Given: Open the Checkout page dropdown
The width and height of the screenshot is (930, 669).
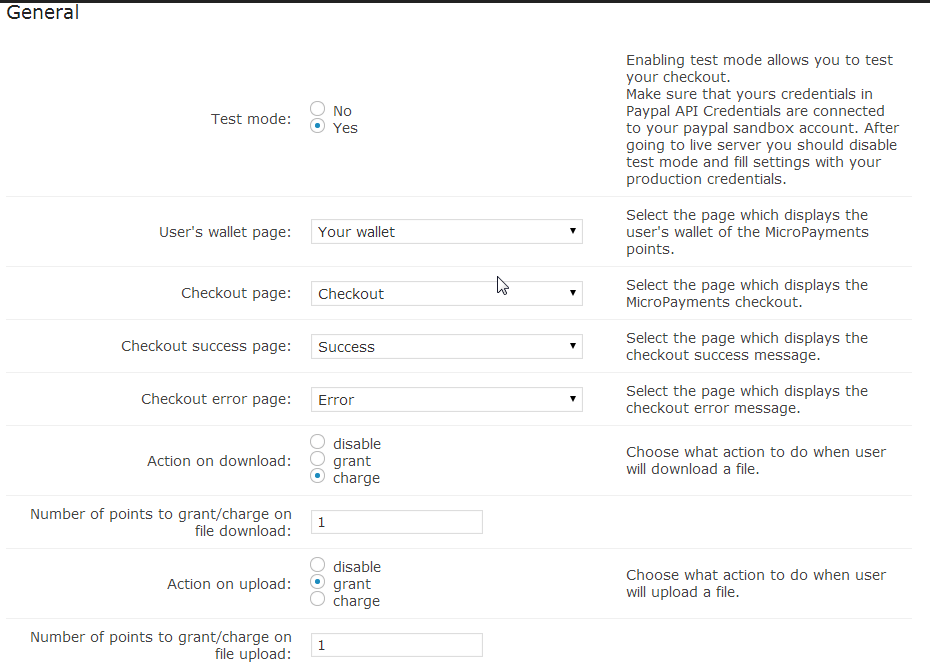Looking at the screenshot, I should coord(446,294).
